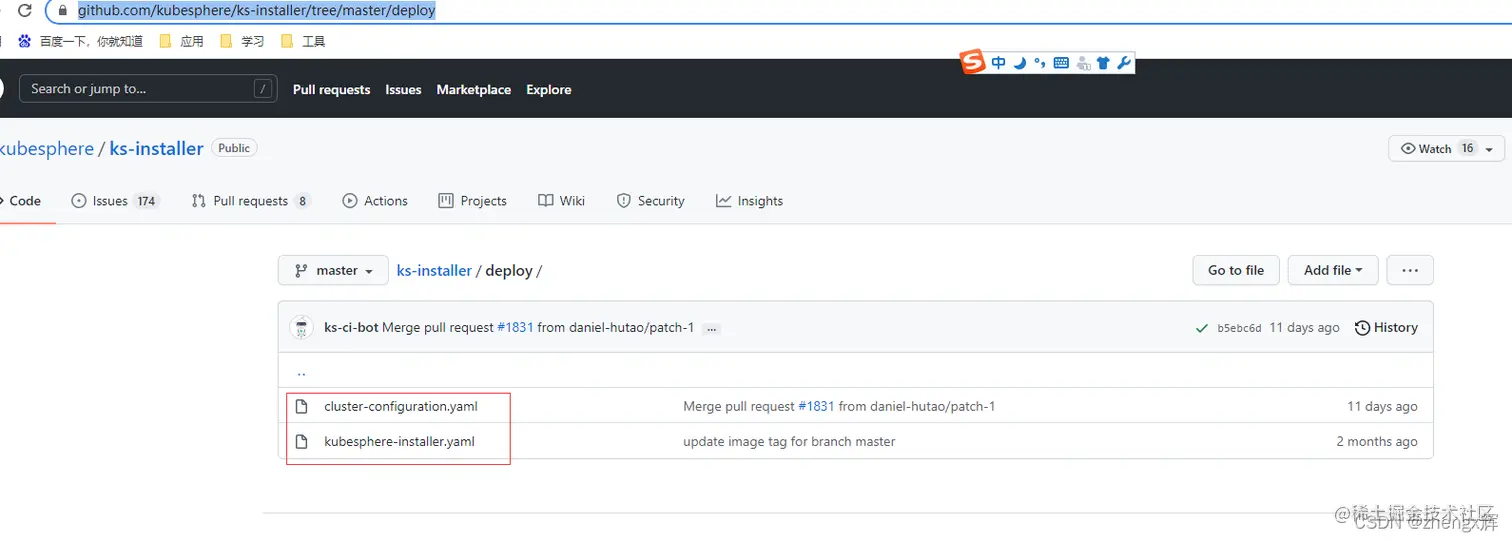
Task: Open commit b5ebc6d
Action: click(x=1239, y=328)
